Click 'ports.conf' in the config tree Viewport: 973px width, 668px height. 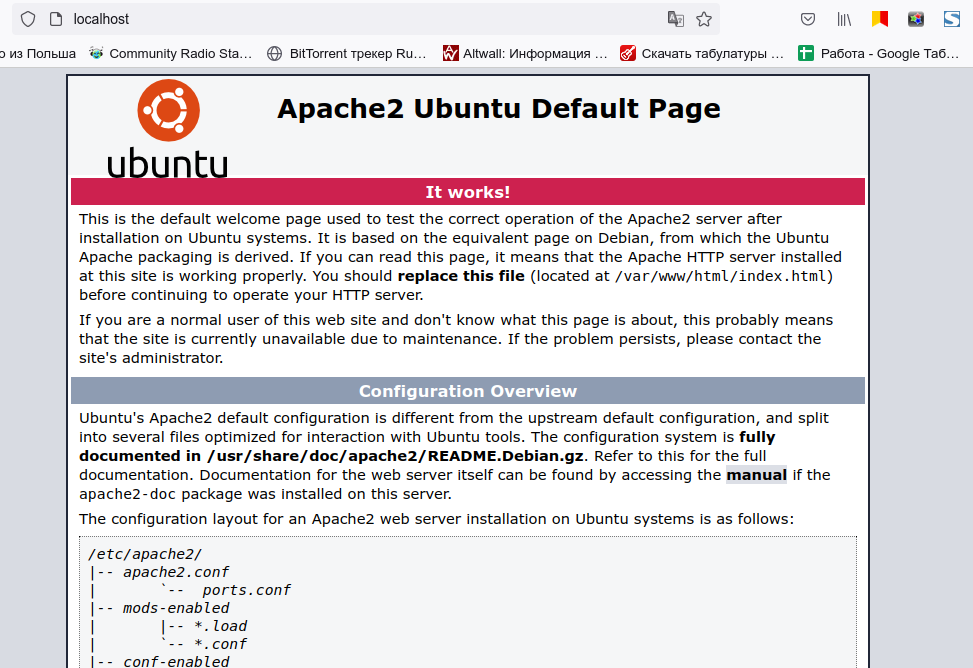pos(246,590)
